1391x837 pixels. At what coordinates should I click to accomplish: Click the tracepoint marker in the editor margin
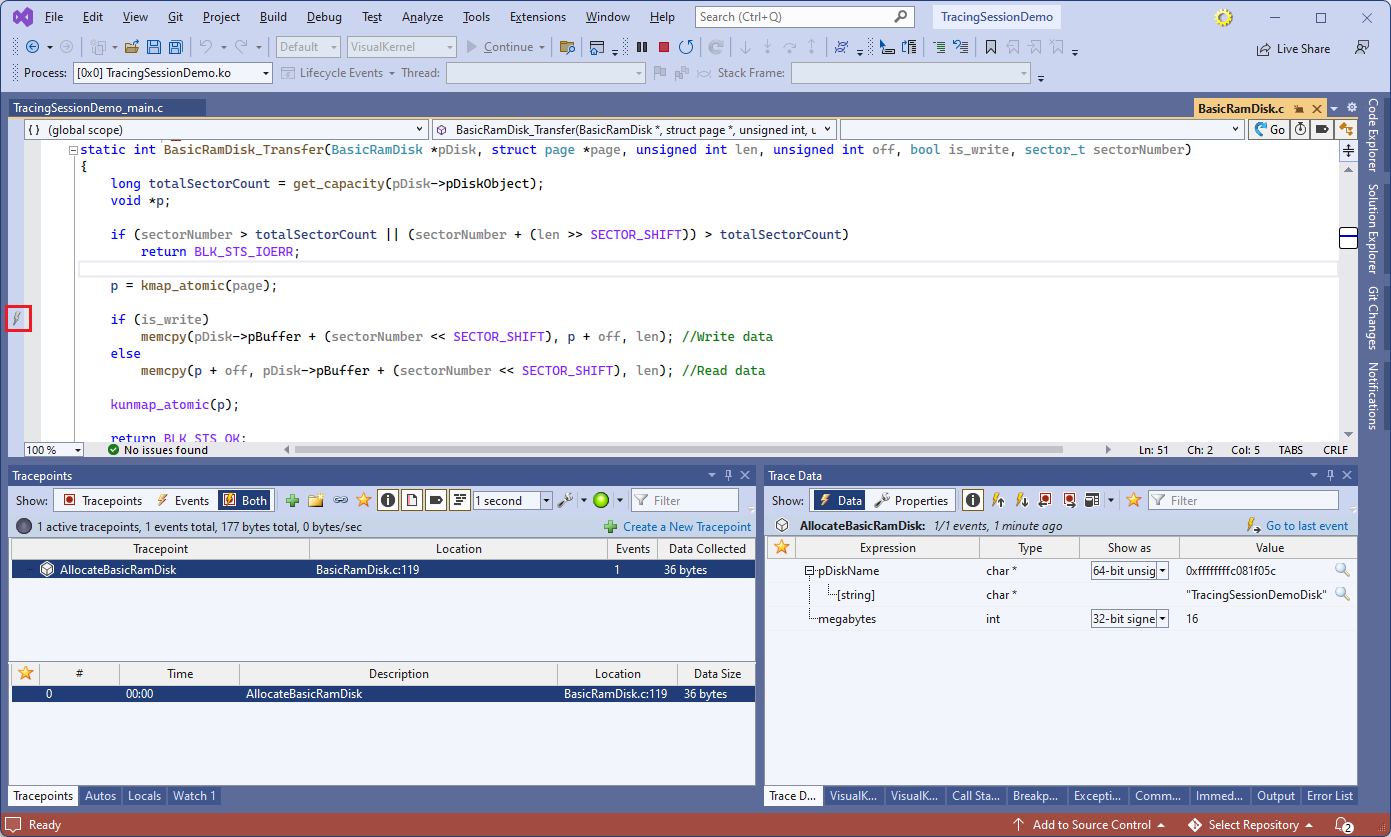[18, 319]
